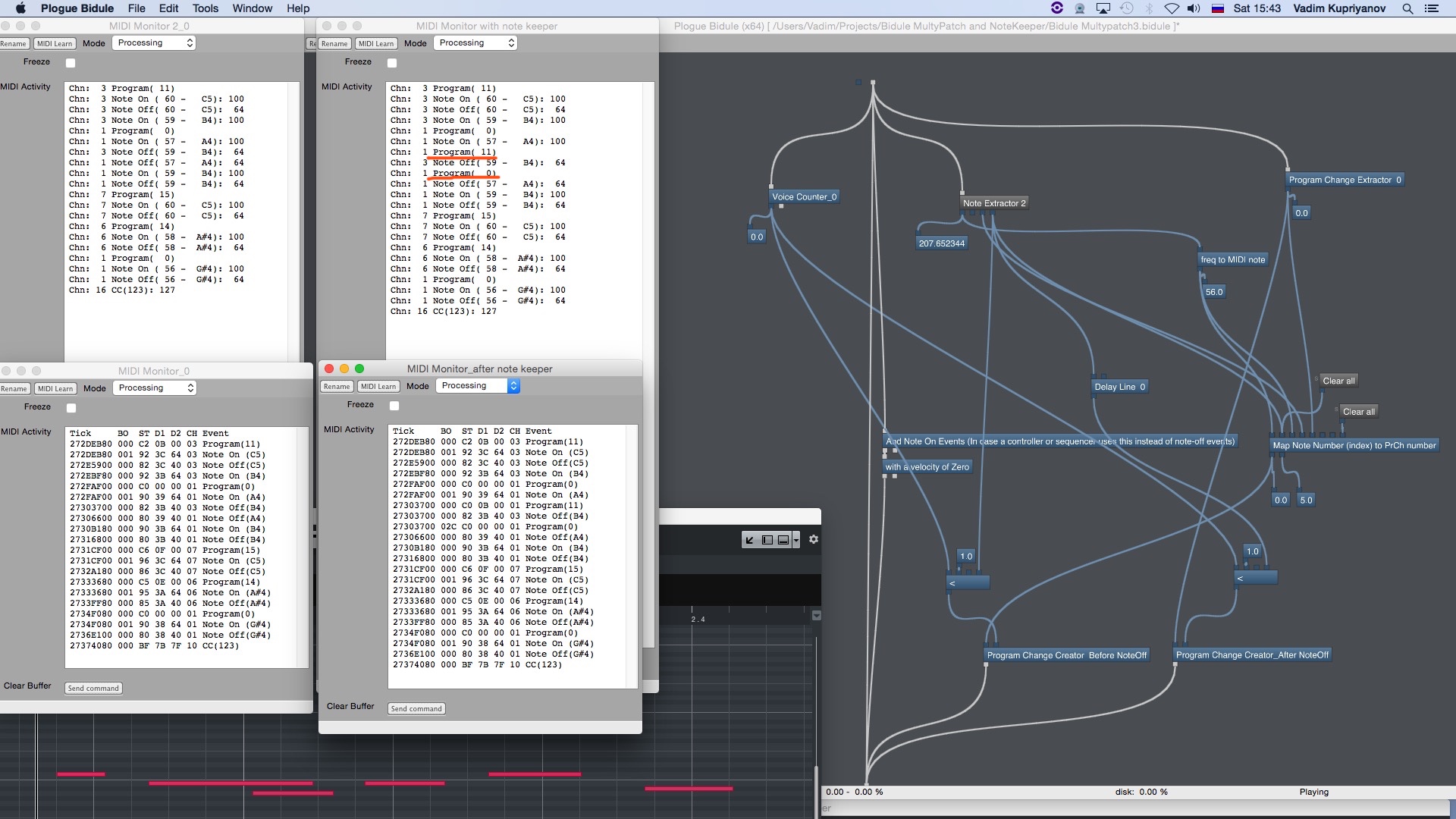This screenshot has height=819, width=1456.
Task: Check Freeze in the MIDI Monitor_0 window
Action: click(71, 408)
